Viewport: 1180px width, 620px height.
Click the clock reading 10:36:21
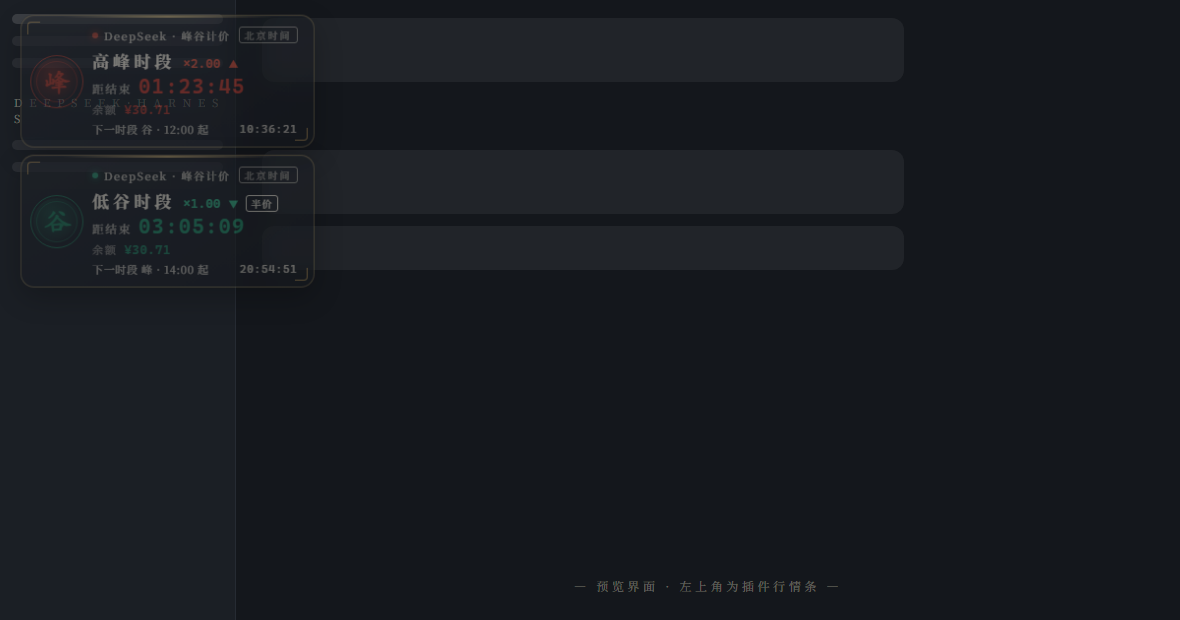(268, 129)
